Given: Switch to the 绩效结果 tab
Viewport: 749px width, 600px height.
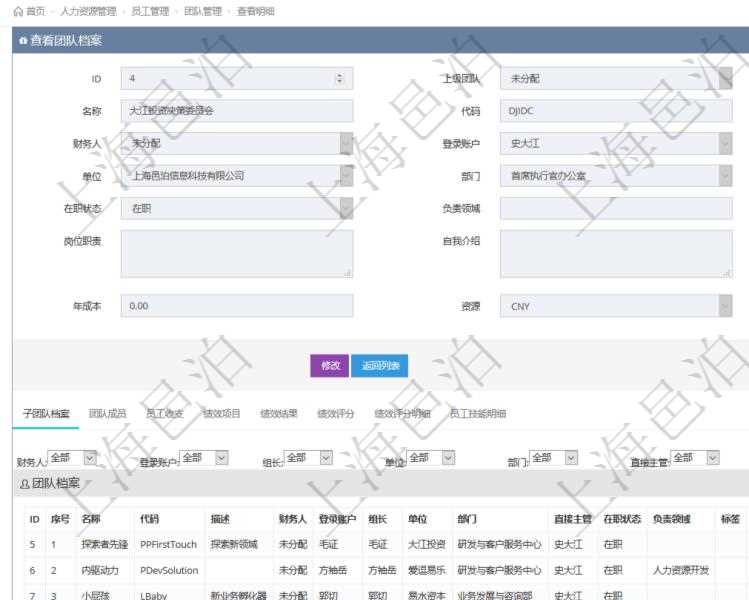Looking at the screenshot, I should (279, 414).
